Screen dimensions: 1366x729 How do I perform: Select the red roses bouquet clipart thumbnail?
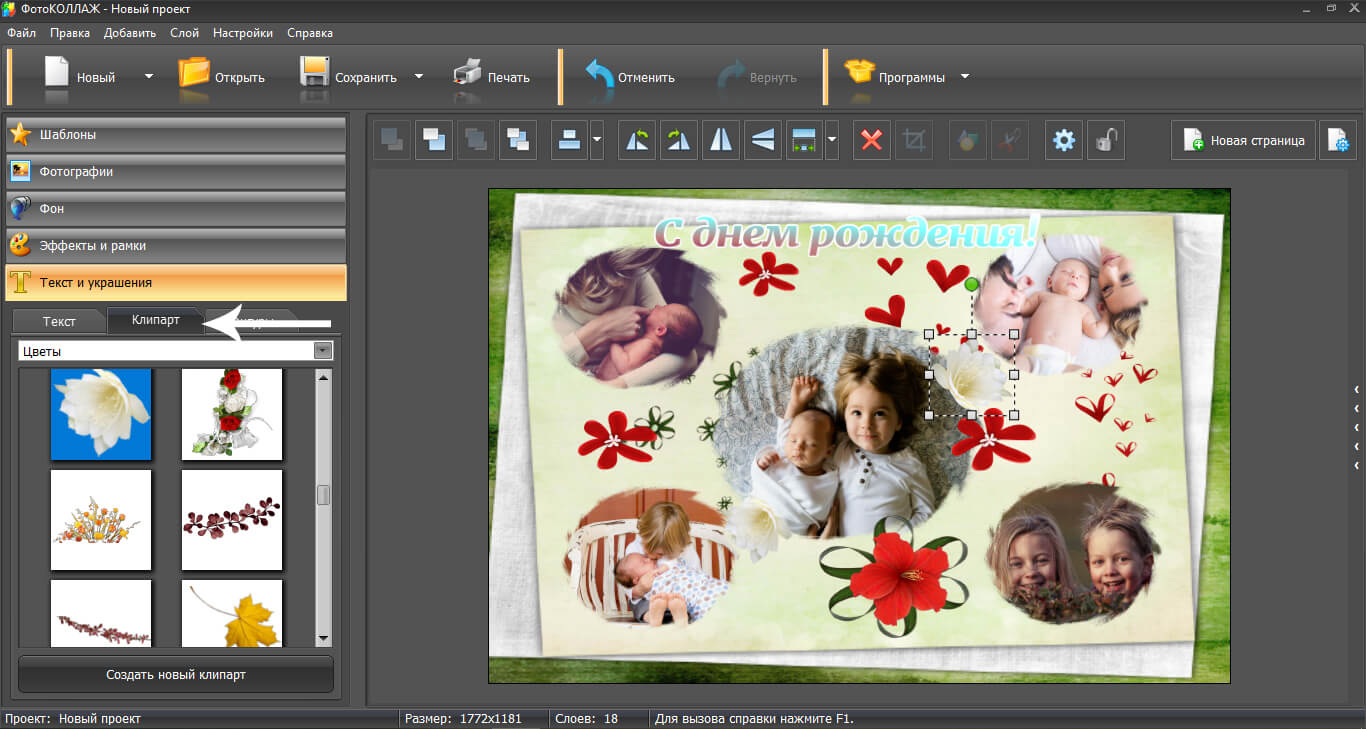pyautogui.click(x=232, y=414)
